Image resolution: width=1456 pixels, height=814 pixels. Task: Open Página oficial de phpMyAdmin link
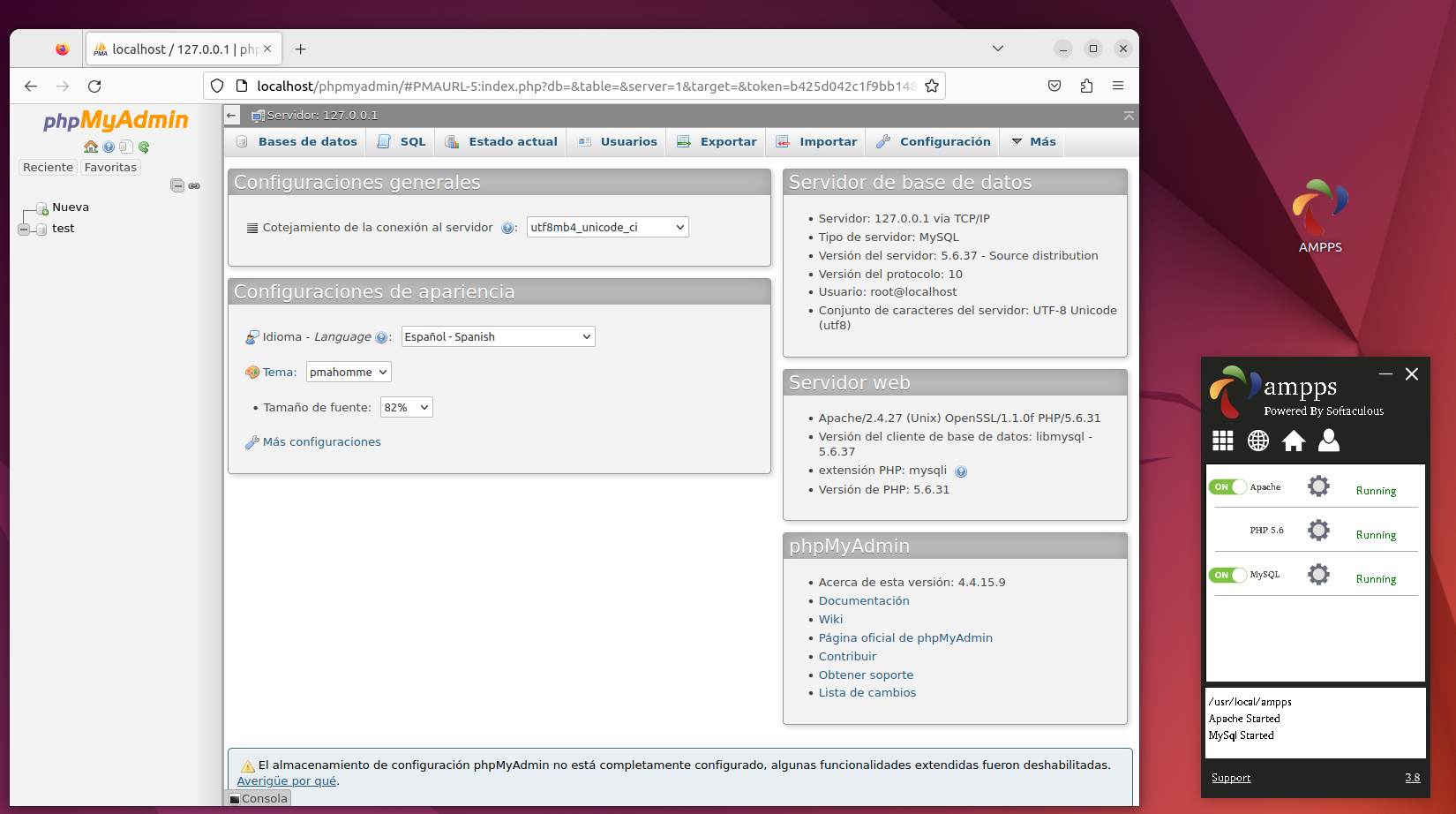coord(905,637)
